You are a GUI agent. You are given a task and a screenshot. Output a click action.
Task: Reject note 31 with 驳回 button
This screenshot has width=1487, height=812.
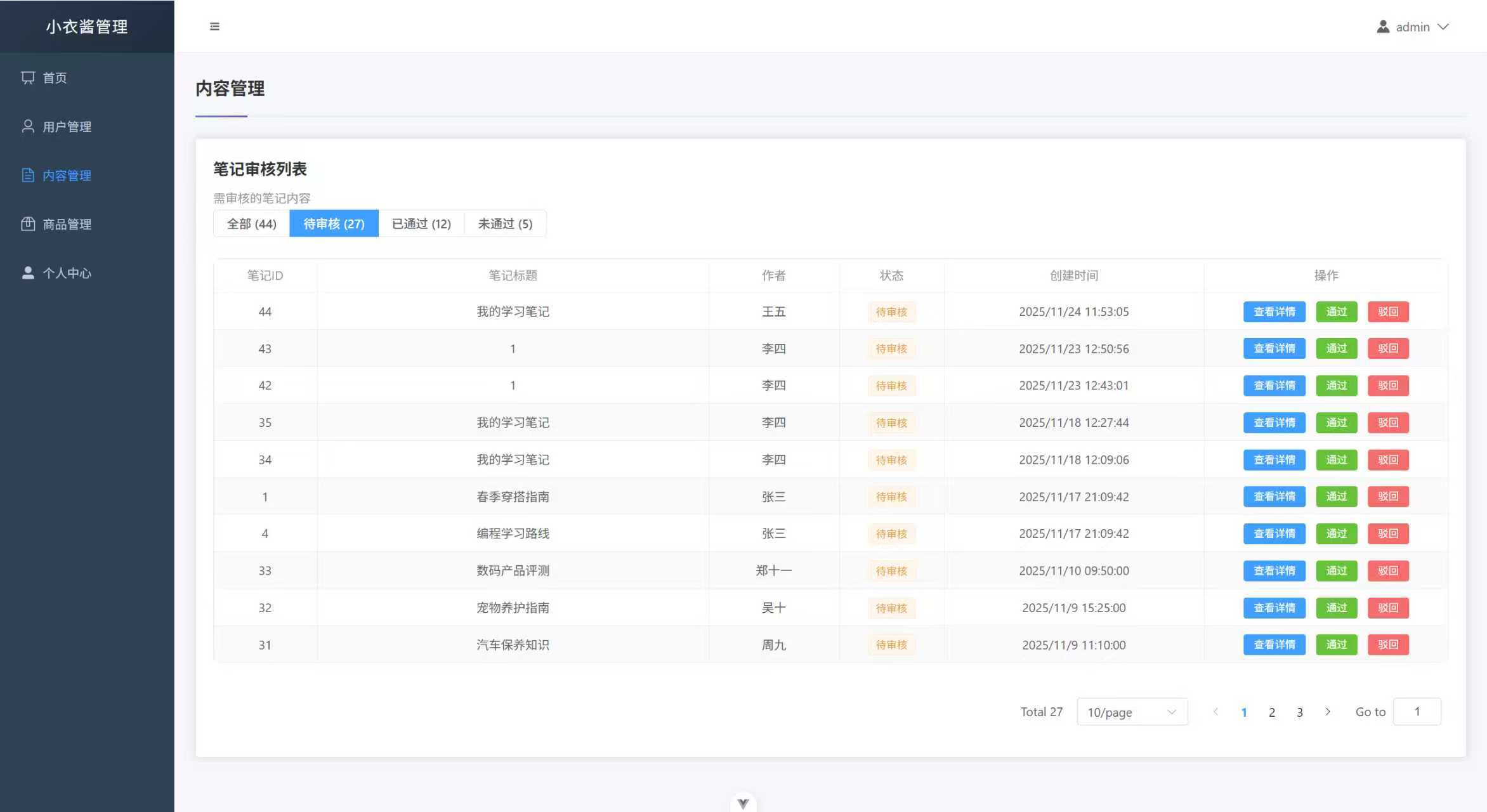1387,645
